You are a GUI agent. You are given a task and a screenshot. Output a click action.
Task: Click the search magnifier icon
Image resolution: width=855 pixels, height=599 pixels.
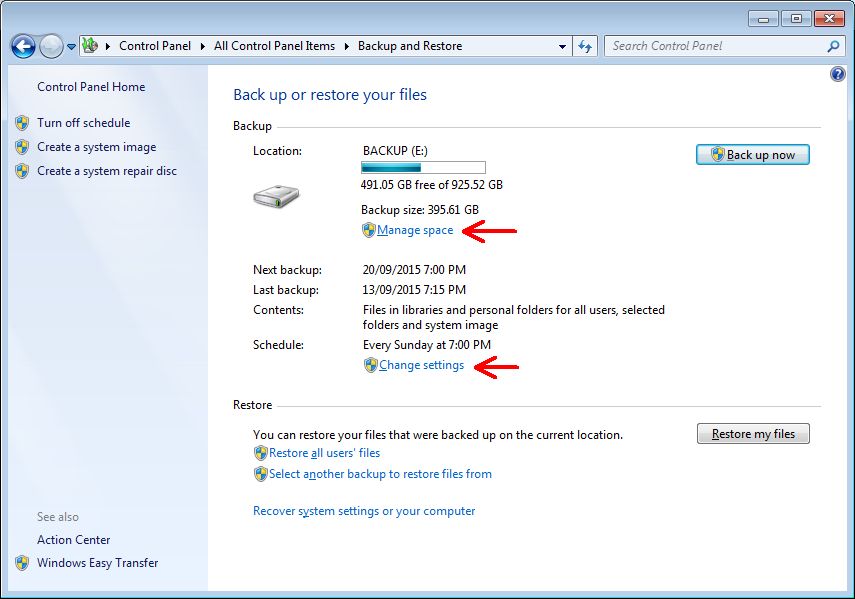[833, 46]
